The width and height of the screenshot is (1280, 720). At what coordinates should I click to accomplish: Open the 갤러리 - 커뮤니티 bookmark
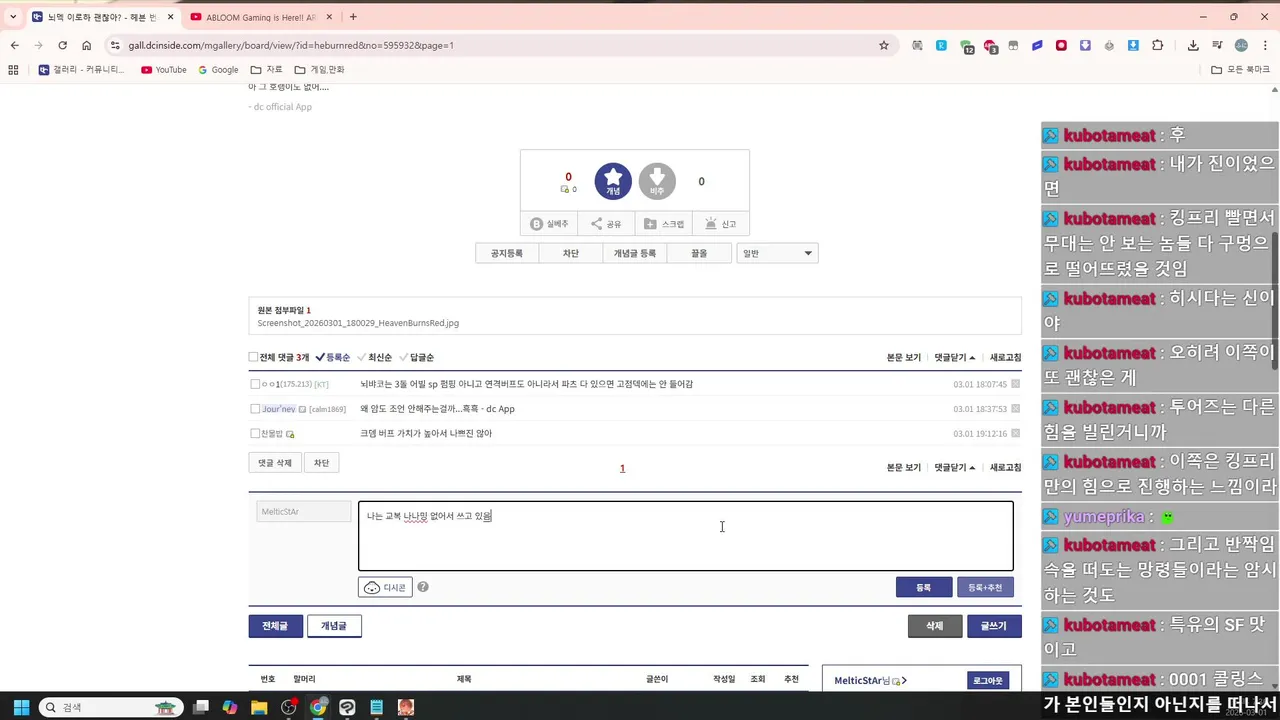[x=81, y=70]
